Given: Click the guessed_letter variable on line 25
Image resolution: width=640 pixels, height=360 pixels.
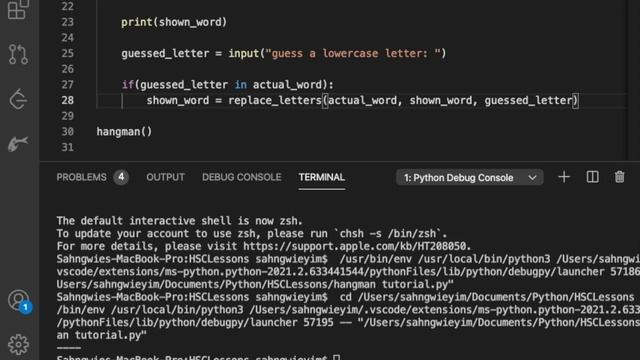Looking at the screenshot, I should pos(165,53).
